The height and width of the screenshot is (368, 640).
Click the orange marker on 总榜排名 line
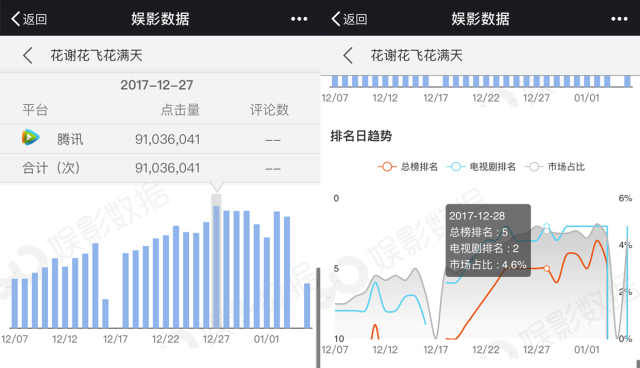point(547,268)
